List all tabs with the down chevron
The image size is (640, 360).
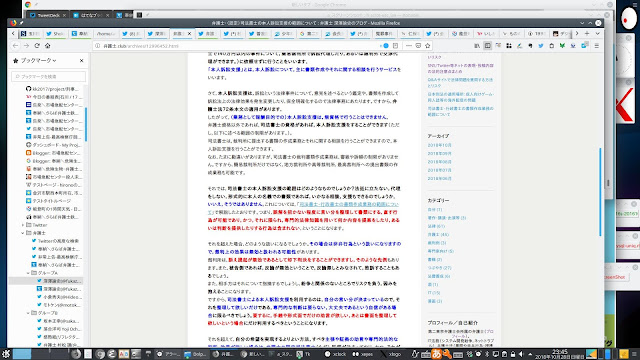point(598,33)
